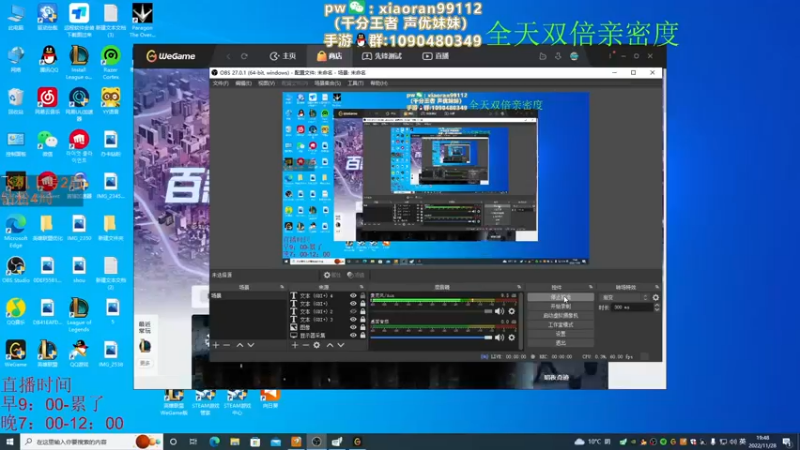800x450 pixels.
Task: Switch to WeGame home tab
Action: (283, 56)
